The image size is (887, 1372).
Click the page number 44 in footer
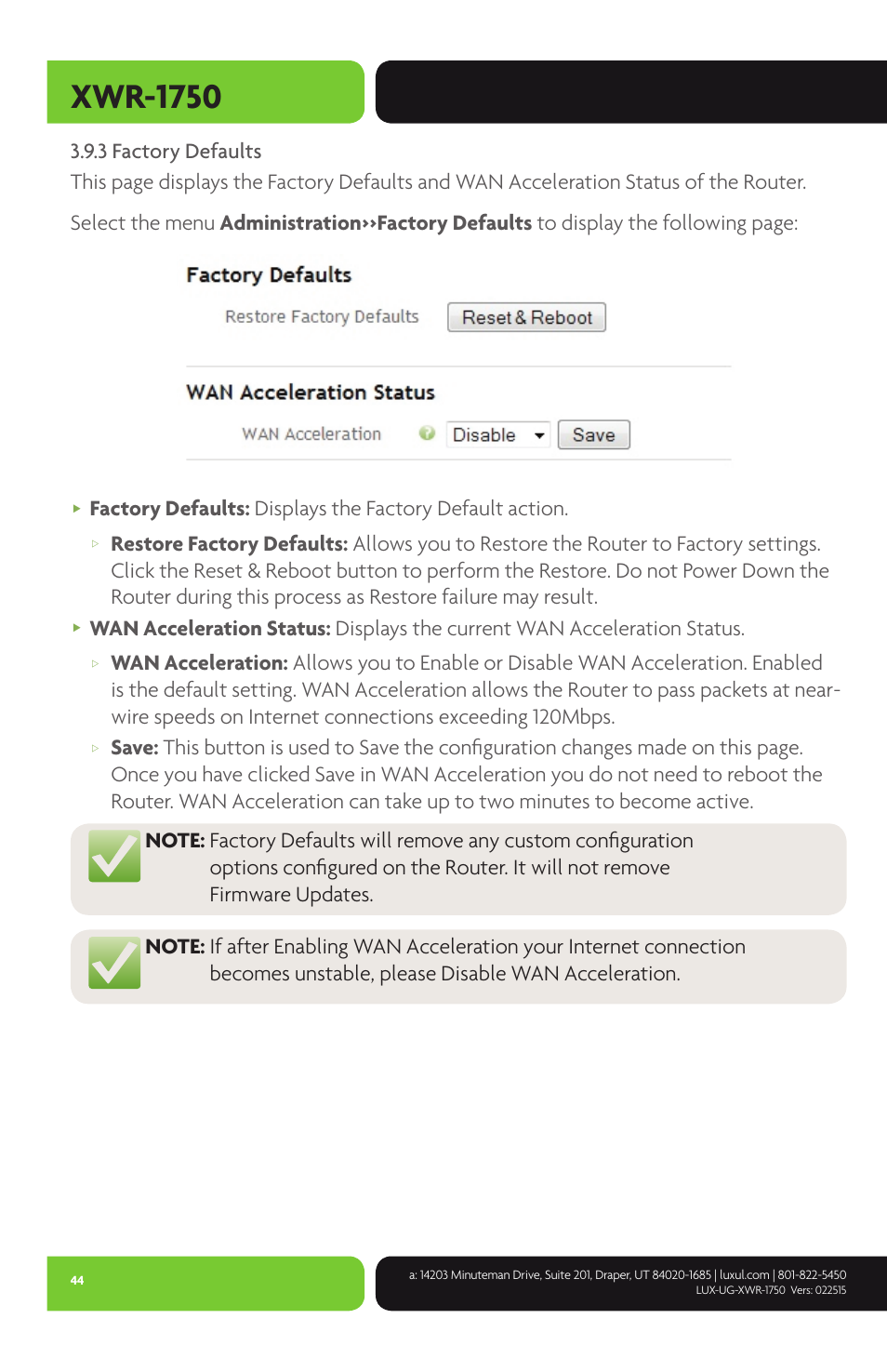[77, 1281]
